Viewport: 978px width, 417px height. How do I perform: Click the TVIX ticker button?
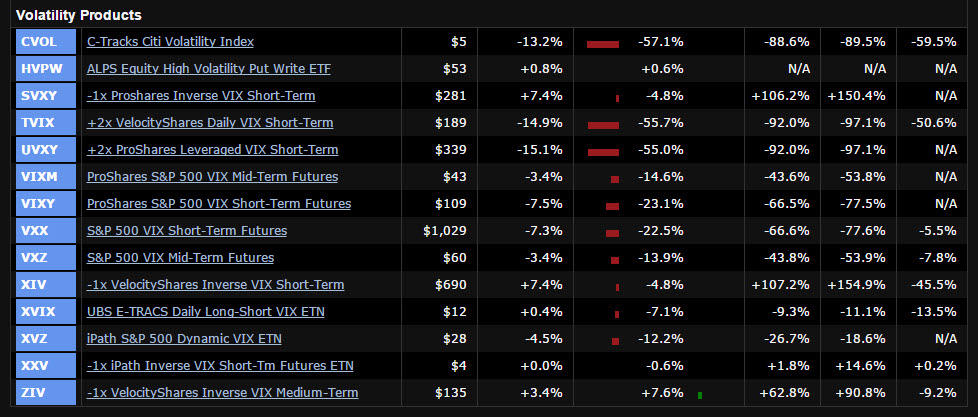[46, 123]
